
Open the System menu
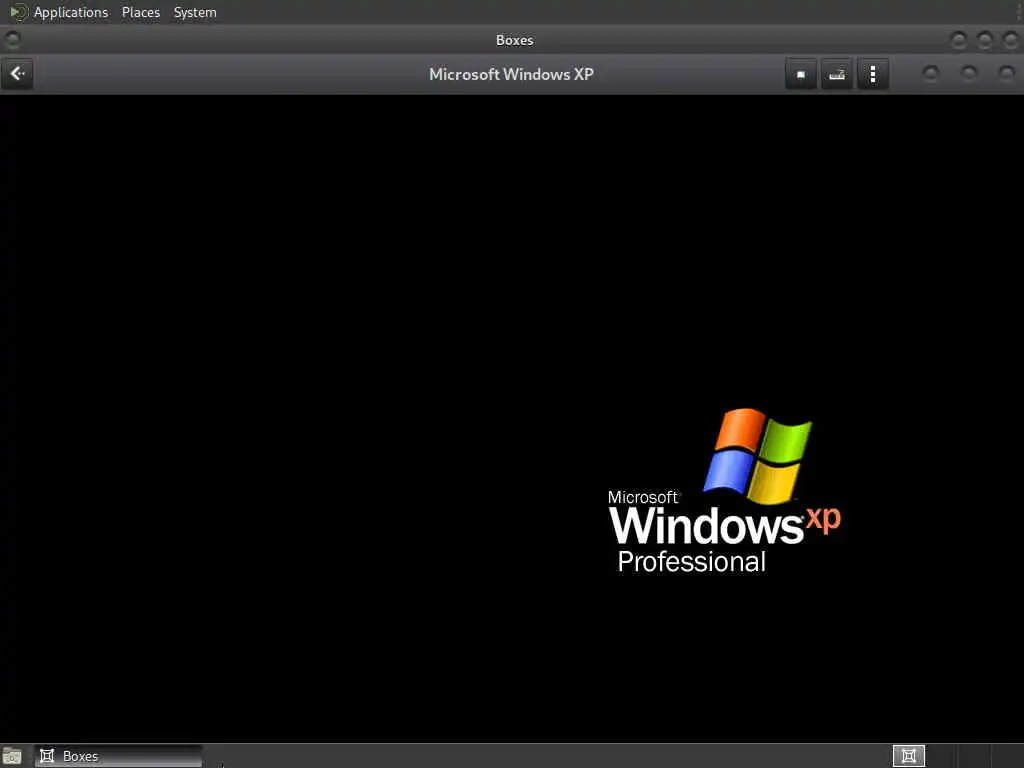point(195,12)
